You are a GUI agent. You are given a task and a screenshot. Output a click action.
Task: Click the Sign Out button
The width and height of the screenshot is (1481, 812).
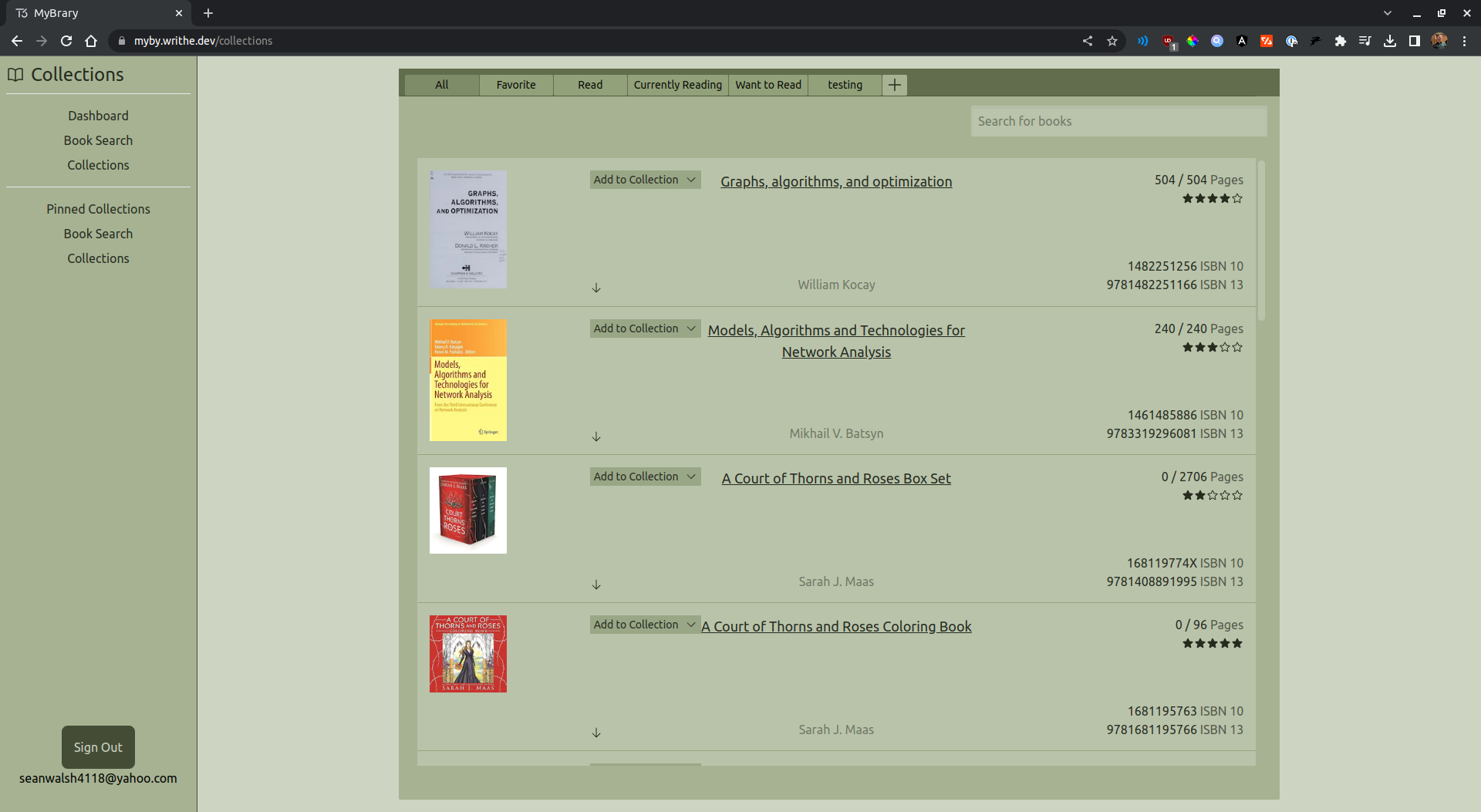98,746
